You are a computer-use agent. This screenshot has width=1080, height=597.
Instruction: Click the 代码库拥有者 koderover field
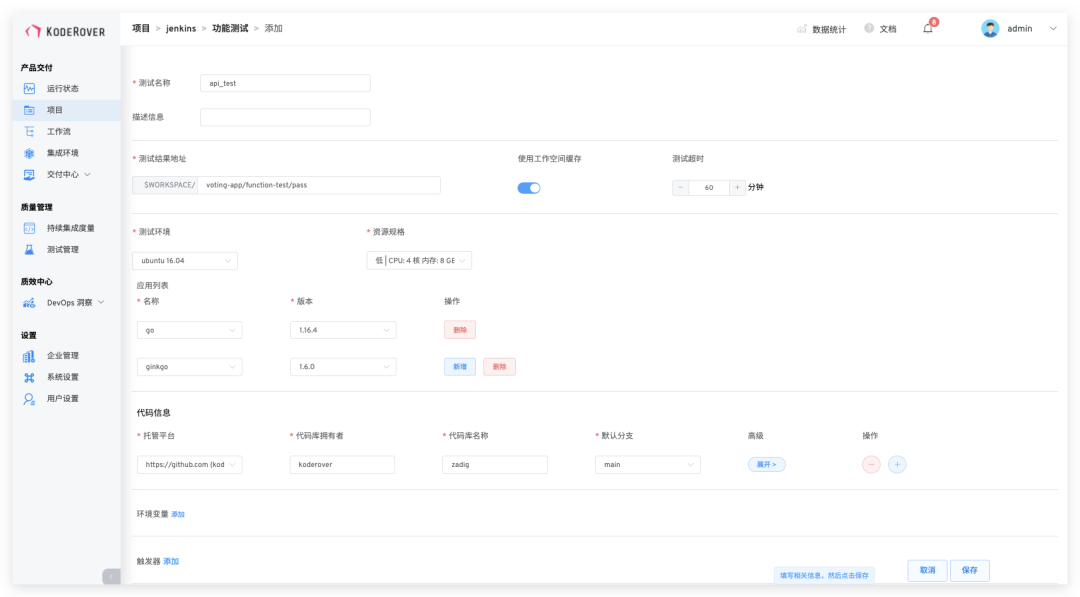(342, 465)
